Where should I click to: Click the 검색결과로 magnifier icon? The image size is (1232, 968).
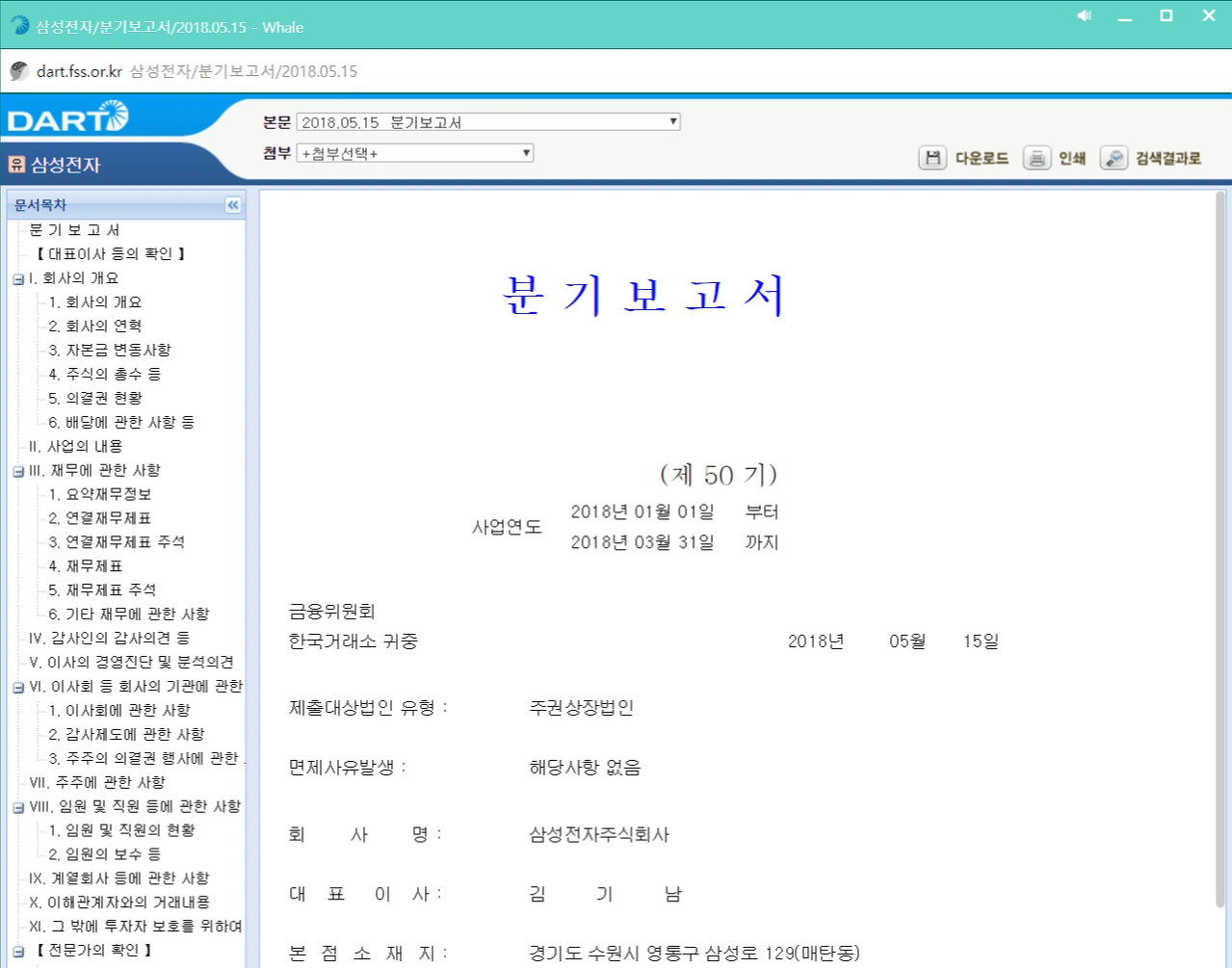(1114, 158)
